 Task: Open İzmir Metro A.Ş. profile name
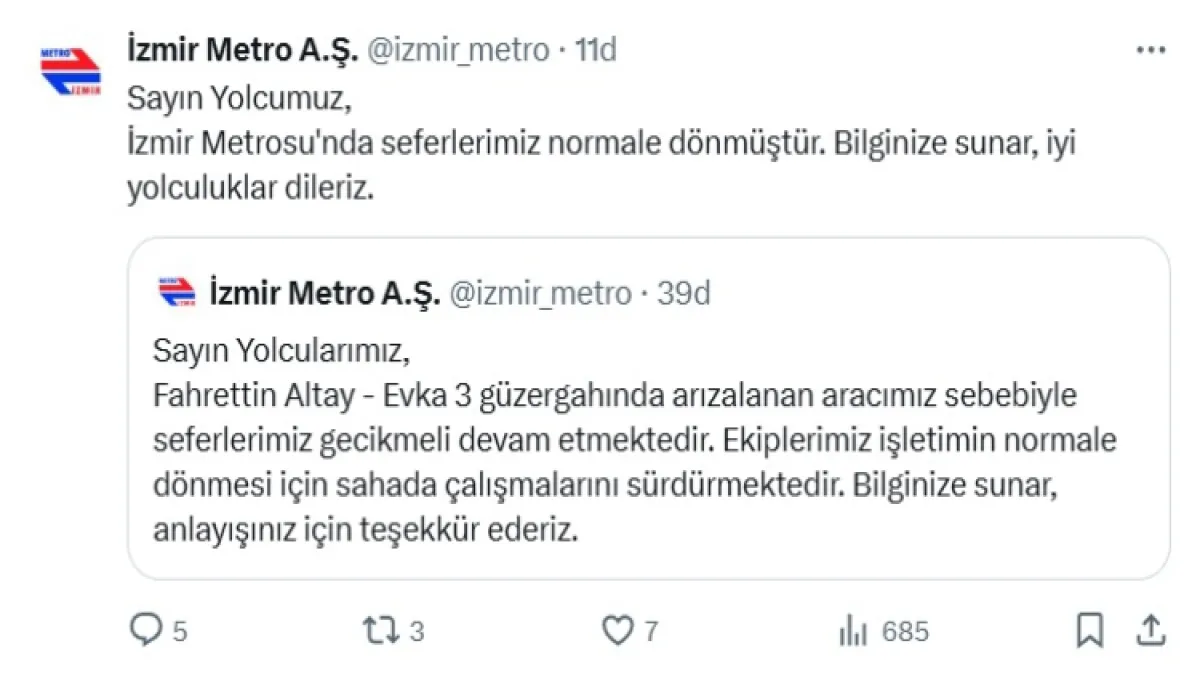pyautogui.click(x=242, y=49)
